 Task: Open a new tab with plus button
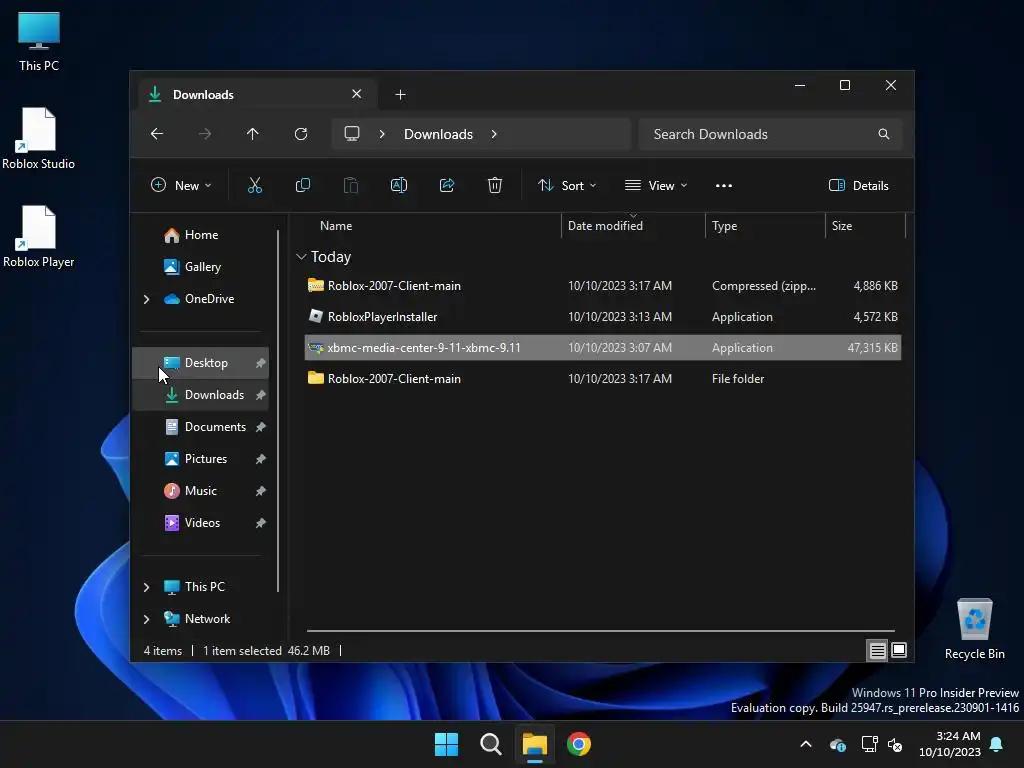400,95
